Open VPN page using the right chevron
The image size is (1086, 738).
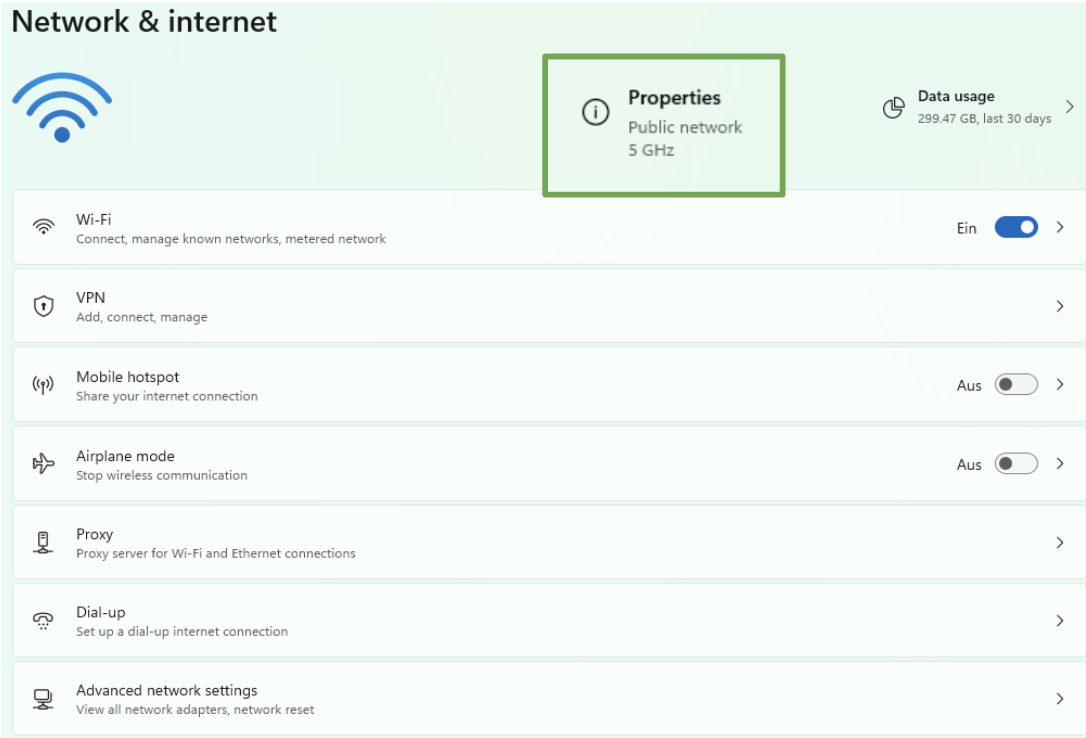pos(1060,306)
